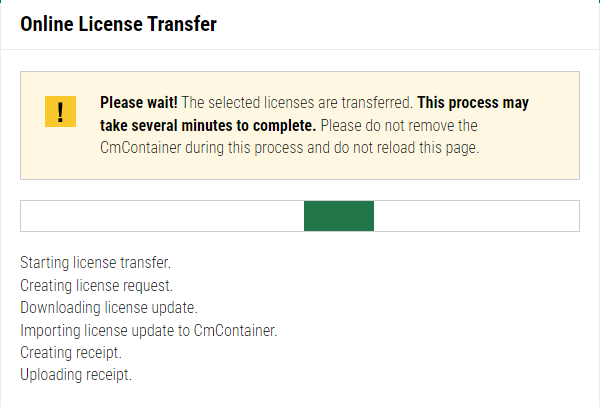Click the "Starting license transfer." status line

(95, 263)
